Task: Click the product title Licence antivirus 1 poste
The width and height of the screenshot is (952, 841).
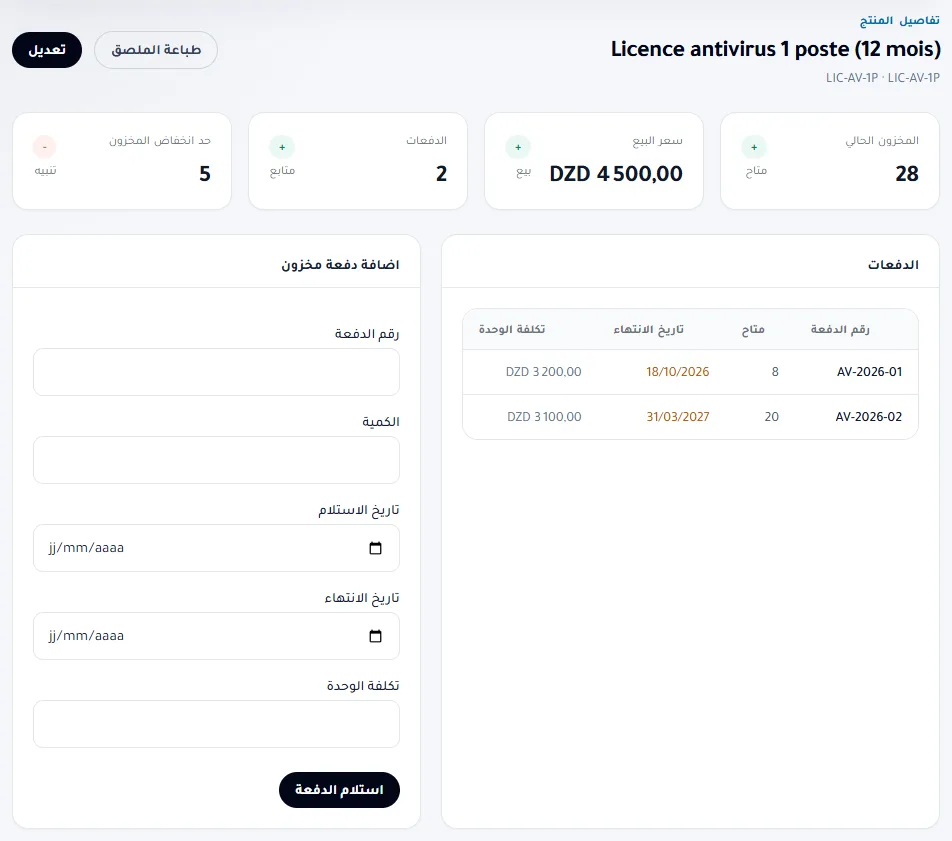Action: click(x=775, y=49)
